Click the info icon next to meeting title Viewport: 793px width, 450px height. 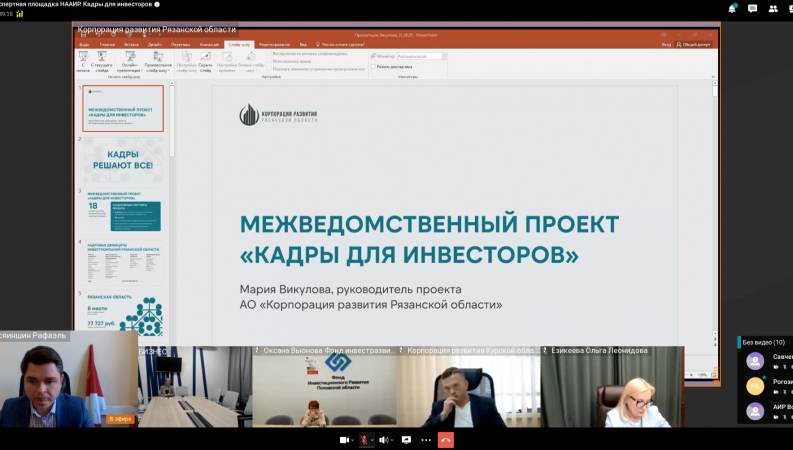pyautogui.click(x=157, y=4)
